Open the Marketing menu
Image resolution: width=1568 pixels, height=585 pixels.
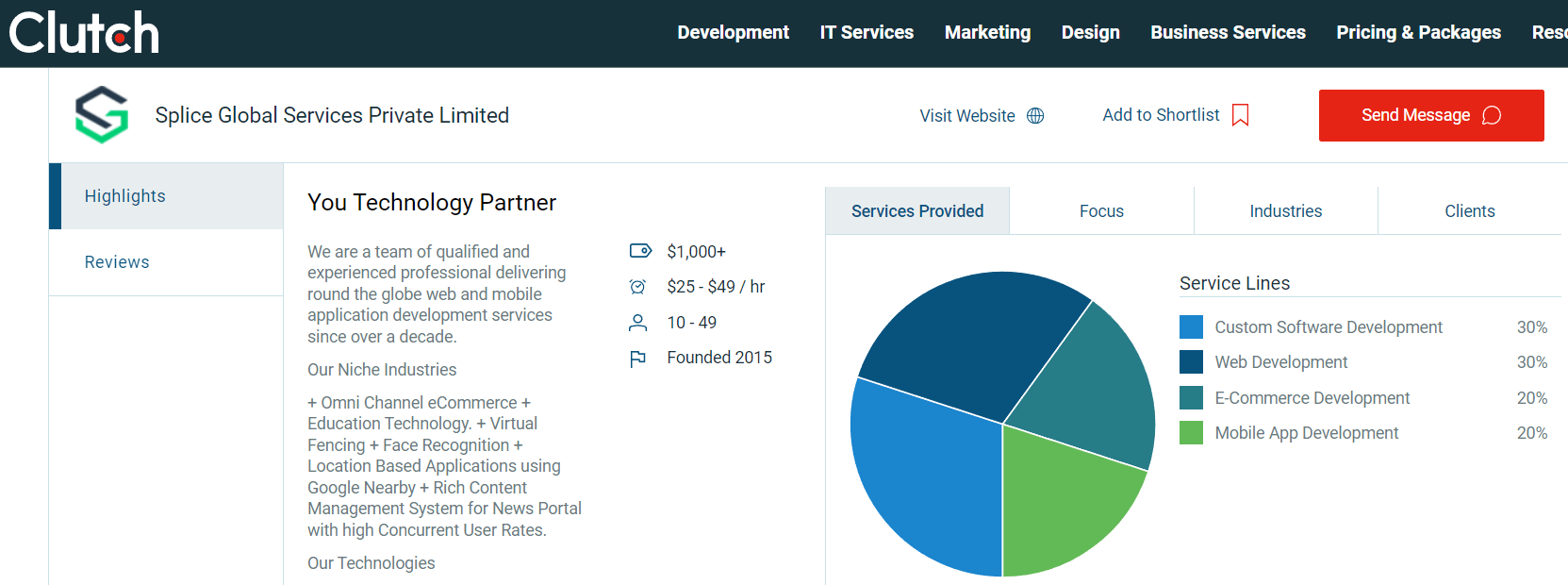pos(987,33)
